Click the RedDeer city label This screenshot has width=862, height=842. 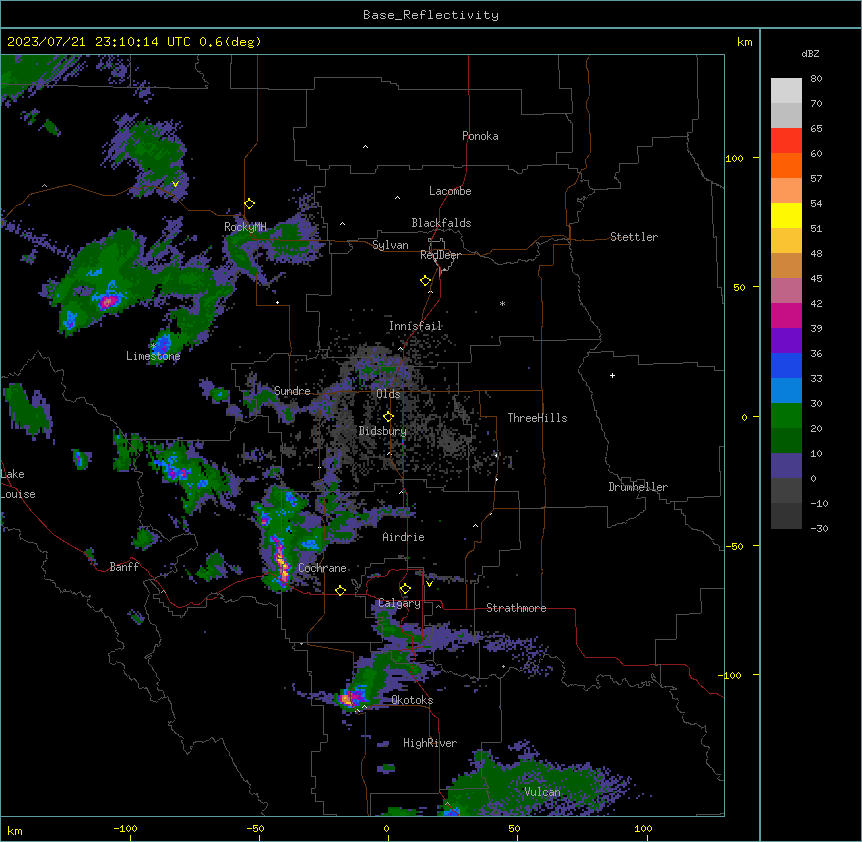point(440,255)
